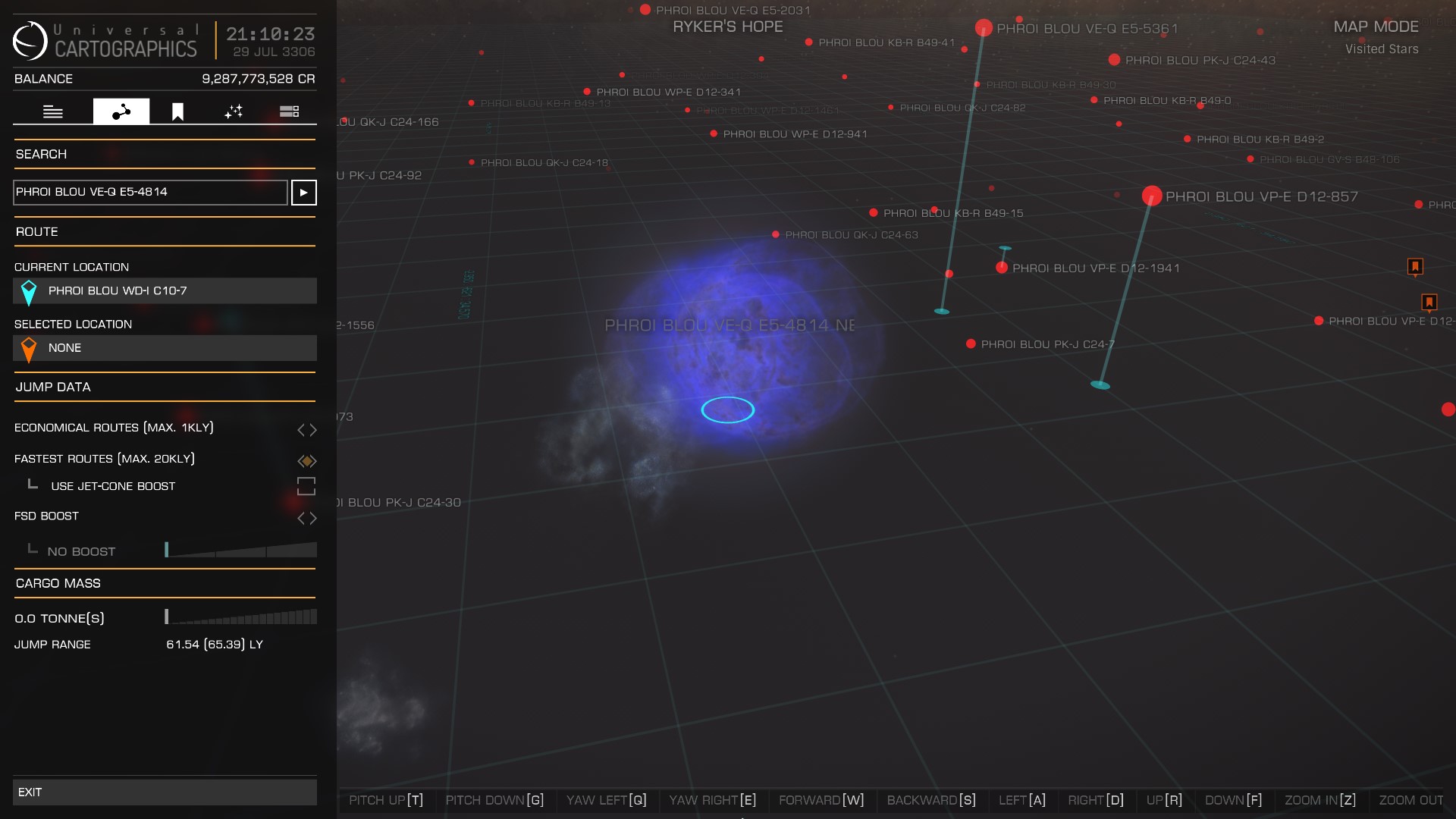This screenshot has width=1456, height=819.
Task: Select the navigation route tab icon
Action: click(121, 111)
